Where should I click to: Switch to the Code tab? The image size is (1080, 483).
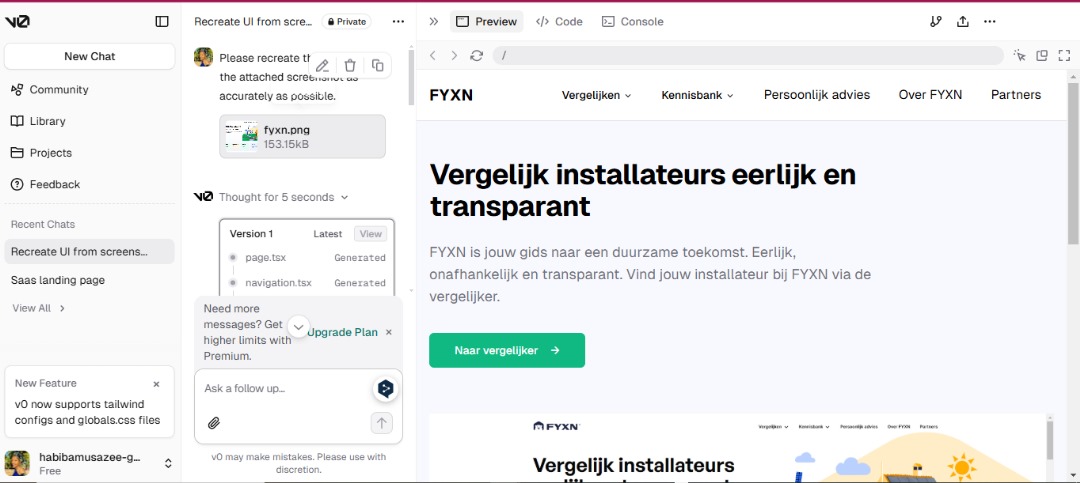point(559,21)
